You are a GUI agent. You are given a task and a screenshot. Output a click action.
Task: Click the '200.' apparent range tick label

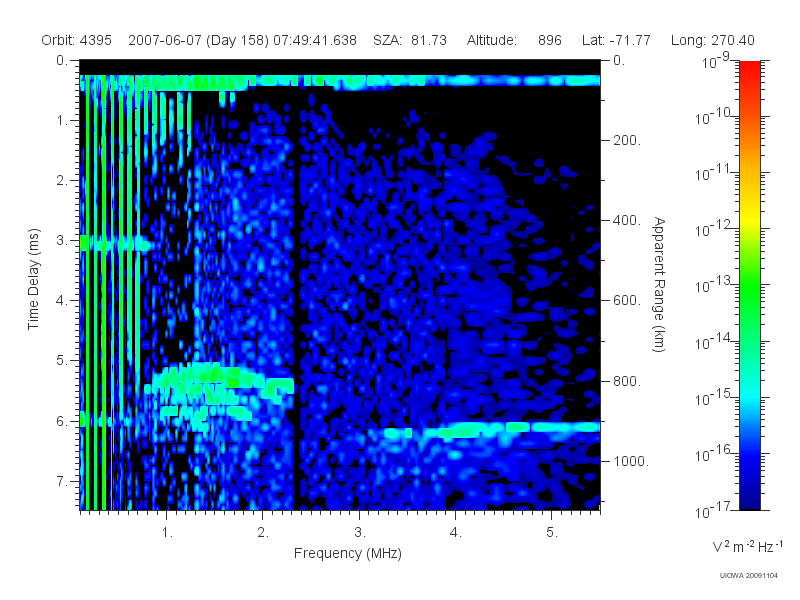coord(627,140)
